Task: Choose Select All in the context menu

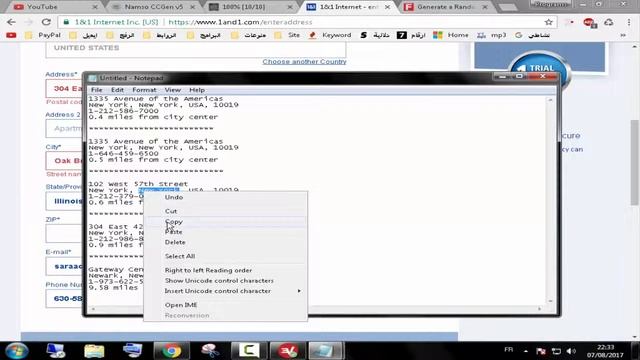Action: pyautogui.click(x=225, y=256)
